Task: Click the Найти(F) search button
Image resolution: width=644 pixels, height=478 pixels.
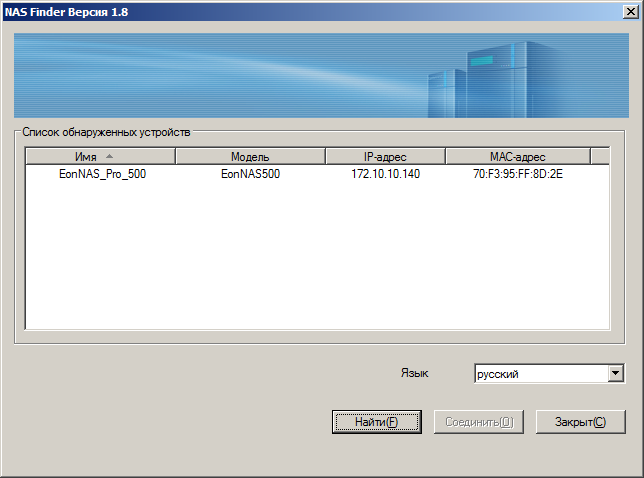Action: pyautogui.click(x=377, y=422)
